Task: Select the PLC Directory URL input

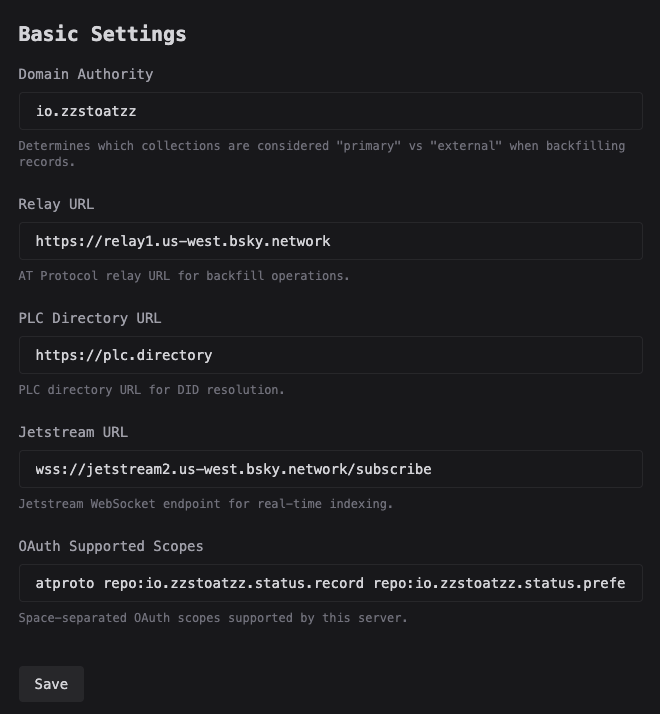Action: click(330, 355)
